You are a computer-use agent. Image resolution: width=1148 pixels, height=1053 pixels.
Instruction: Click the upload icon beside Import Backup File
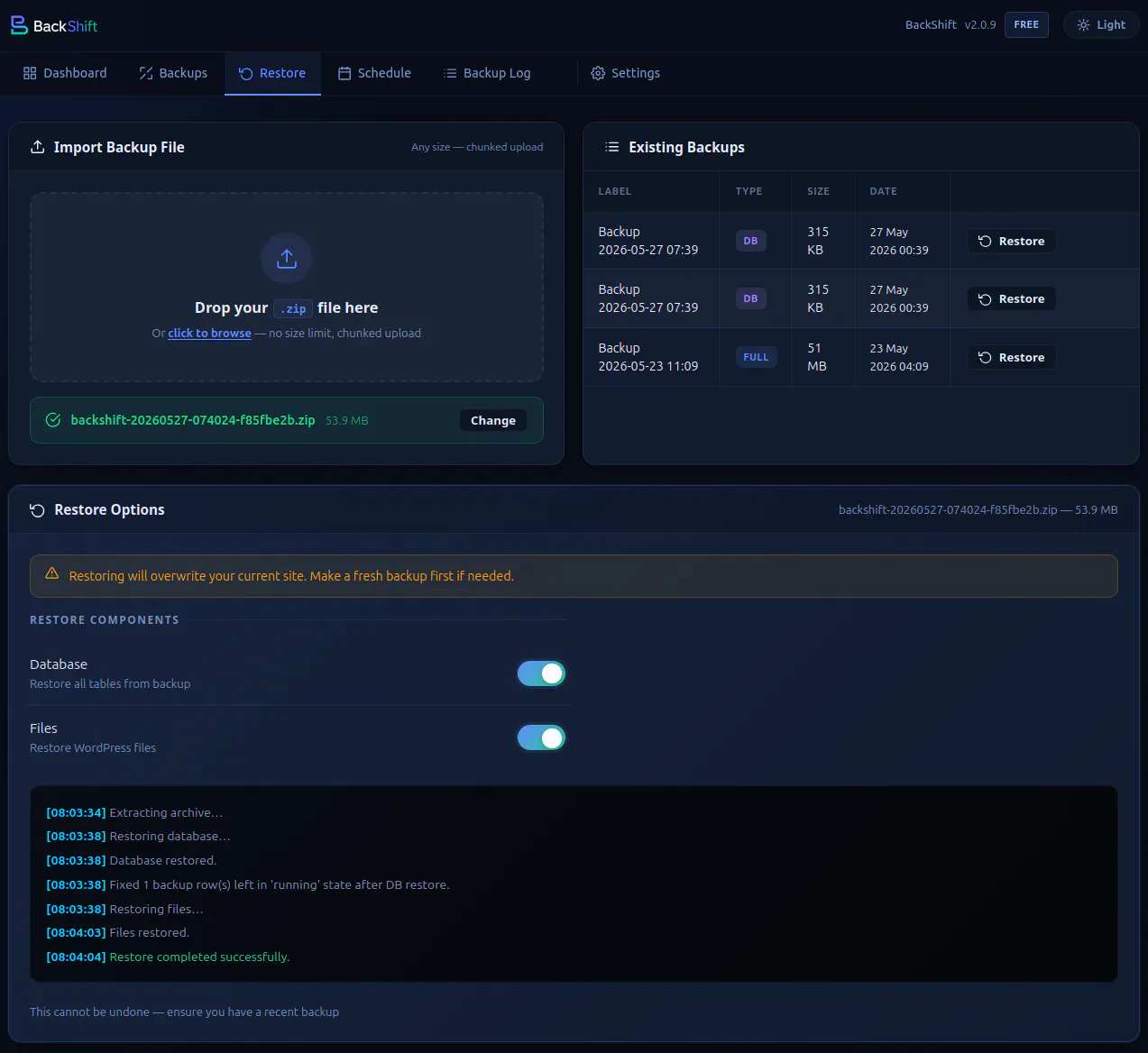point(38,147)
